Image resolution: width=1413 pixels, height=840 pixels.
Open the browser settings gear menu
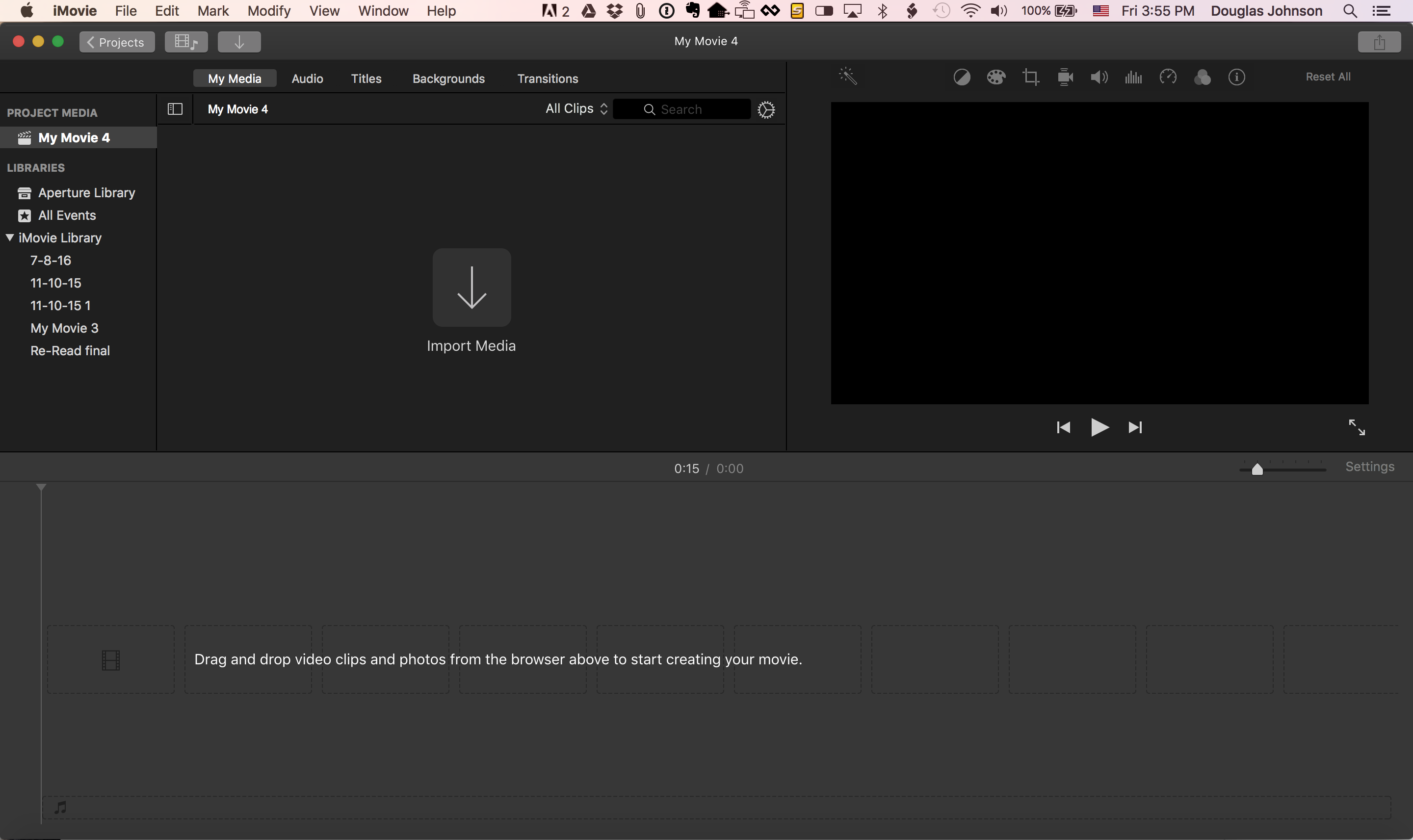[766, 110]
